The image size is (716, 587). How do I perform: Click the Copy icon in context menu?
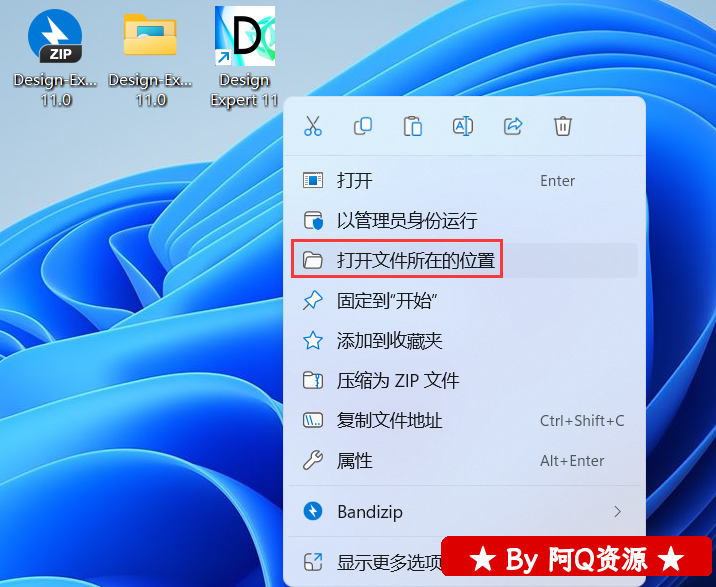[363, 126]
